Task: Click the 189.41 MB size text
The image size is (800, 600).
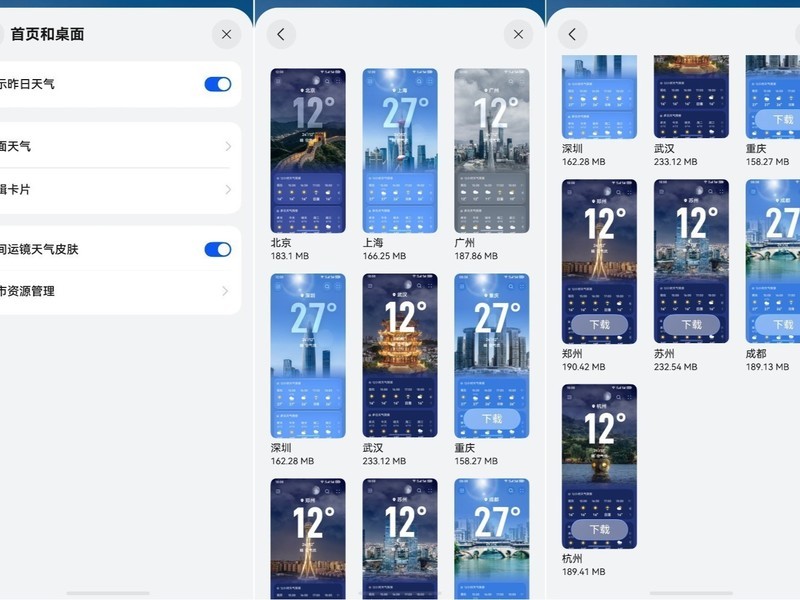Action: 584,572
